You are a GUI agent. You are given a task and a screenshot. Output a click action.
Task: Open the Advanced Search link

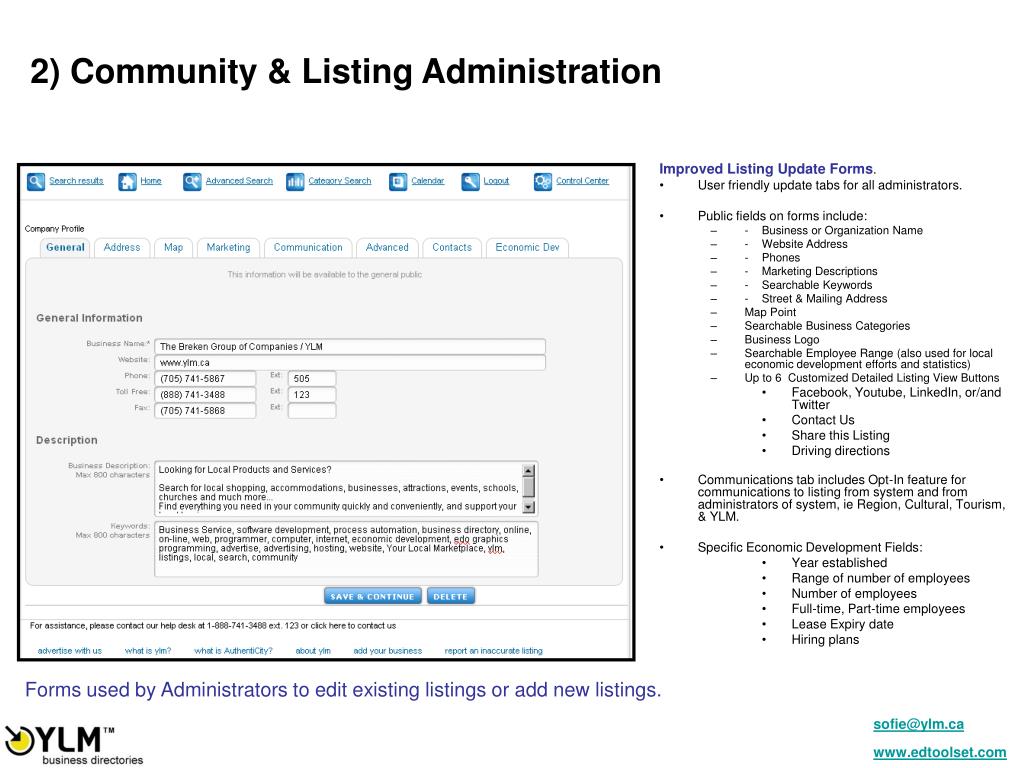click(x=239, y=181)
